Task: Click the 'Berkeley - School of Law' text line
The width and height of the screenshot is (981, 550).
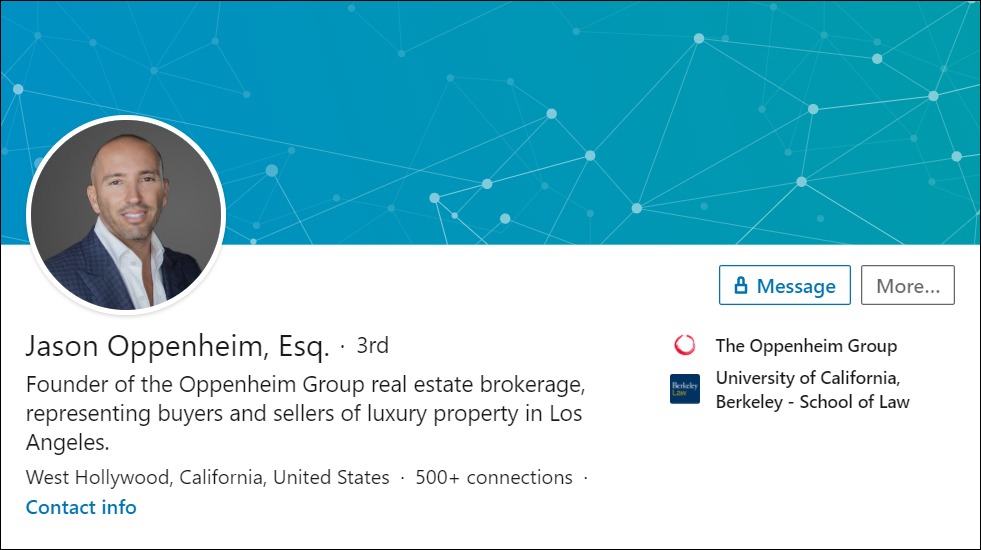Action: pyautogui.click(x=812, y=402)
